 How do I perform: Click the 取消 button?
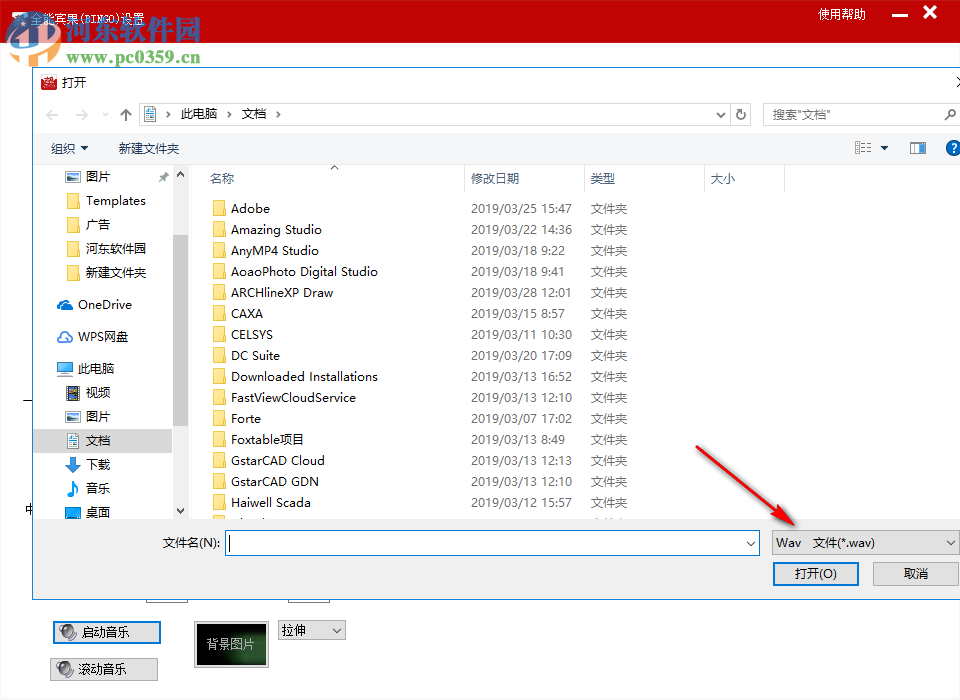pos(915,574)
